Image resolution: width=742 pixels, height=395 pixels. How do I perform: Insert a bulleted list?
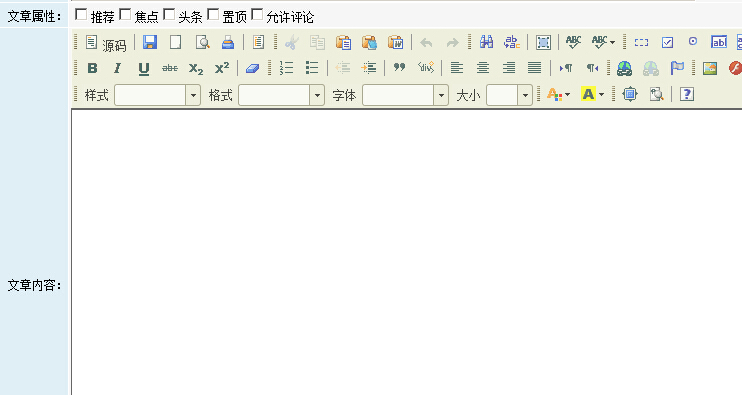click(x=312, y=68)
